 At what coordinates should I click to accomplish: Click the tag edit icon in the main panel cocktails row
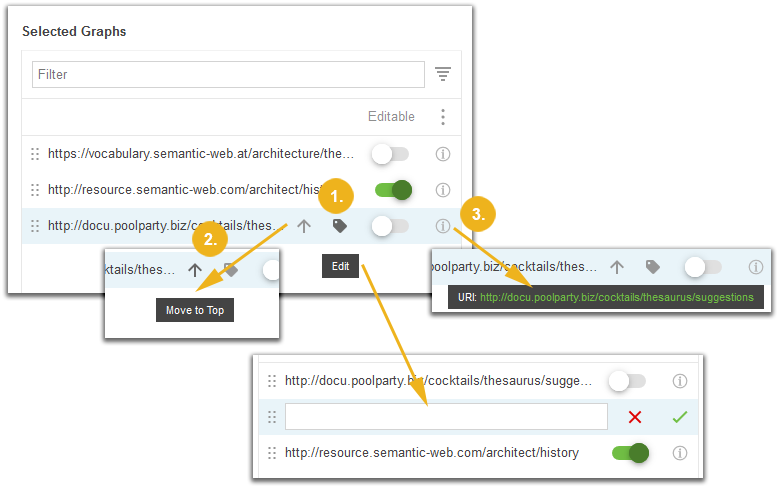[340, 226]
